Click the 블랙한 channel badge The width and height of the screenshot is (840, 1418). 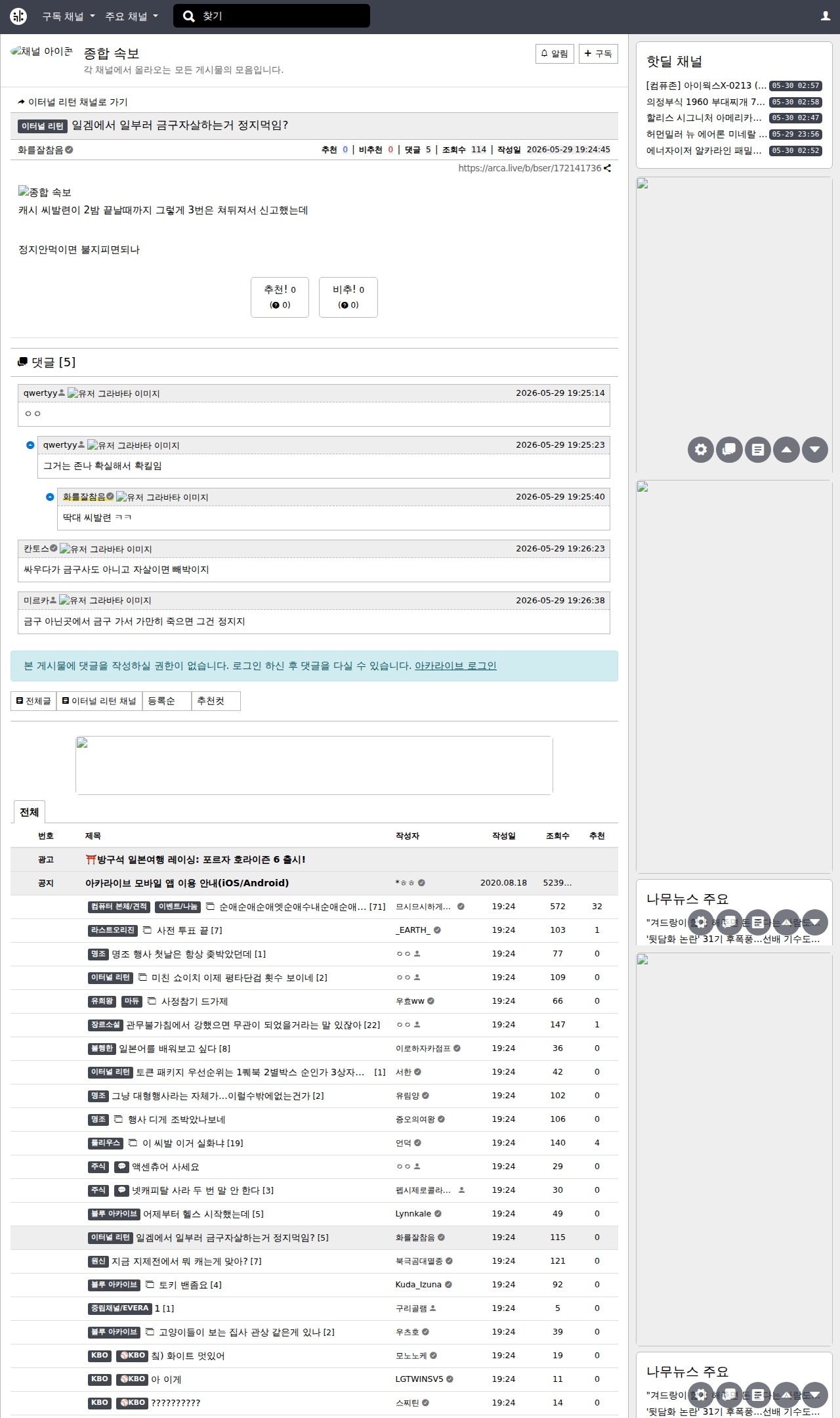point(102,1049)
